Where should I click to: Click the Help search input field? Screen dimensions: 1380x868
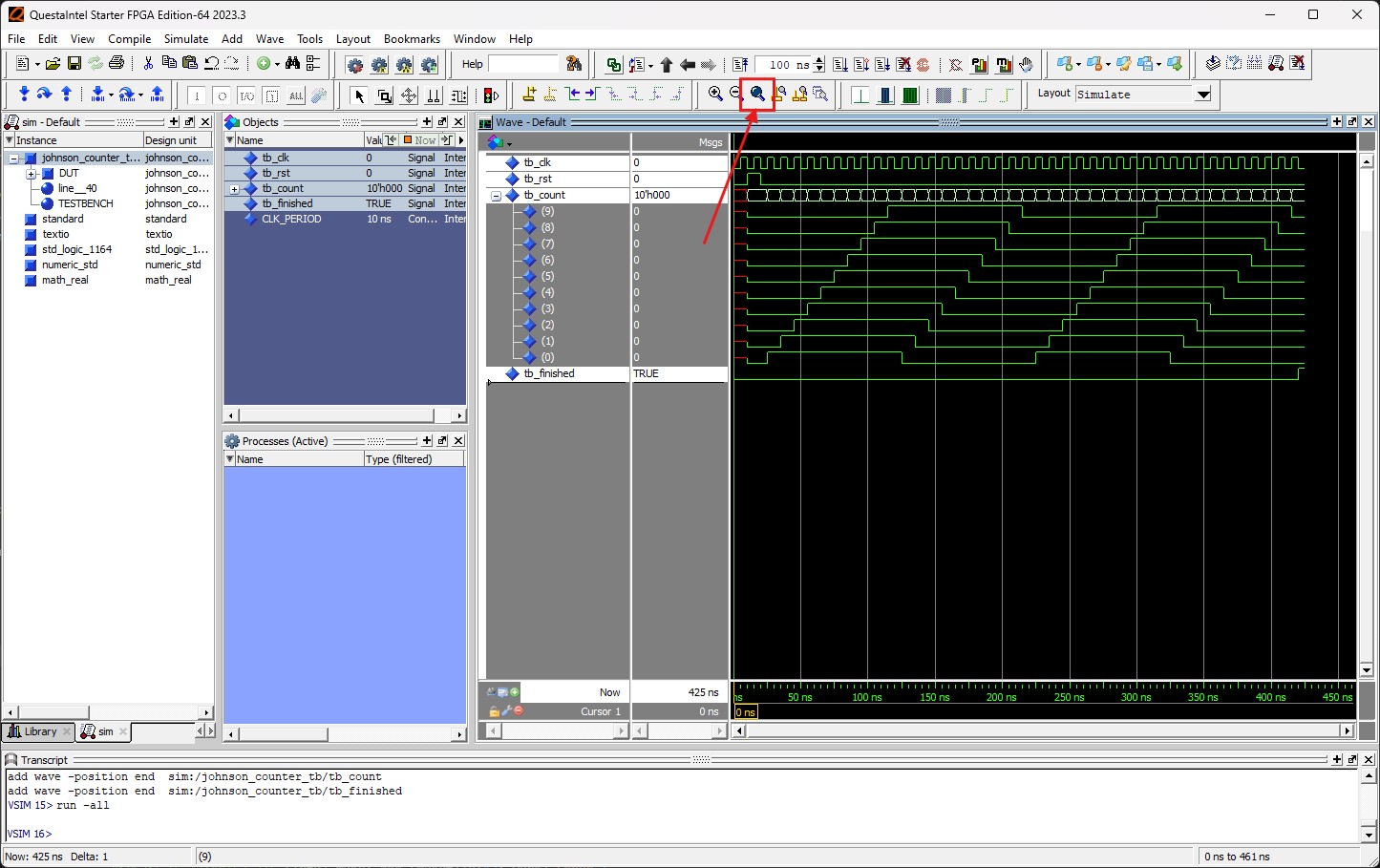[523, 64]
